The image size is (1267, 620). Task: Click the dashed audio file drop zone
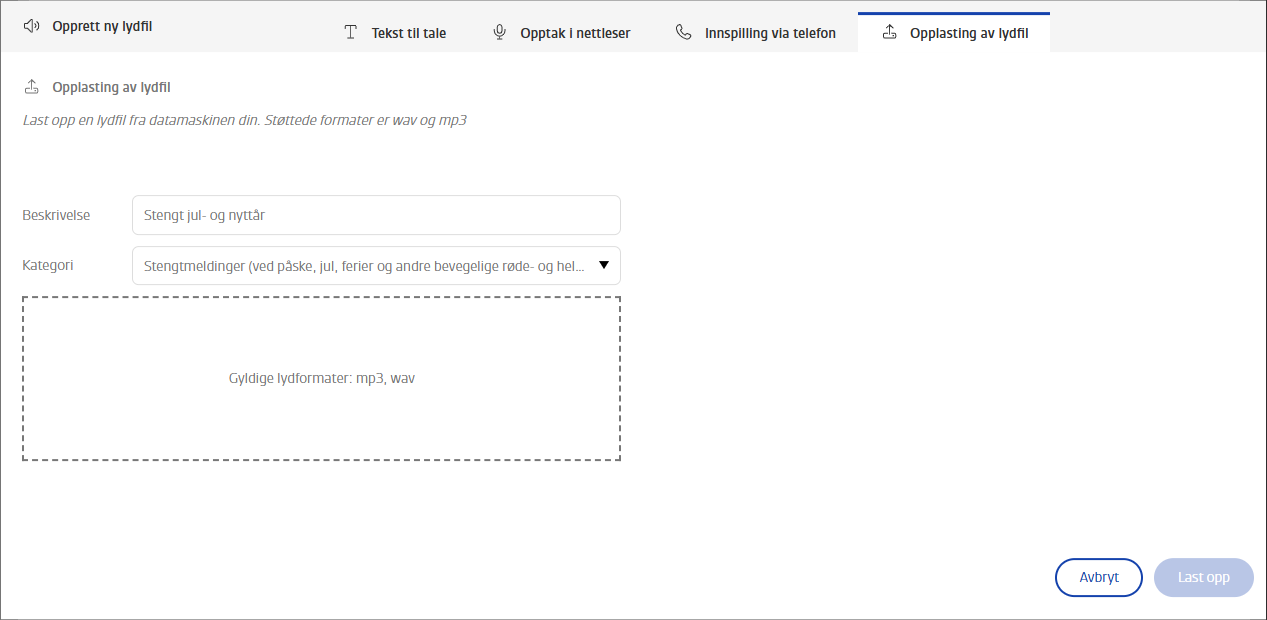[321, 379]
